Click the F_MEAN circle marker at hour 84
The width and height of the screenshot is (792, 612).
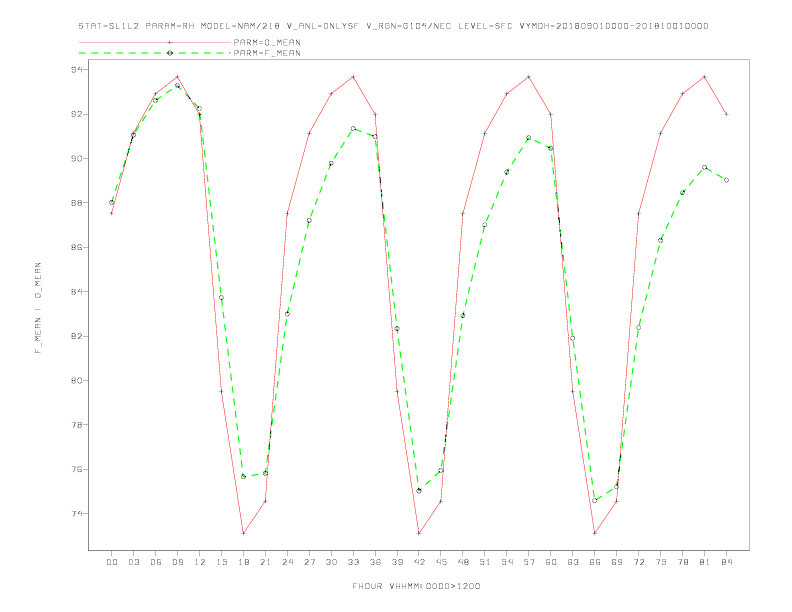click(726, 180)
